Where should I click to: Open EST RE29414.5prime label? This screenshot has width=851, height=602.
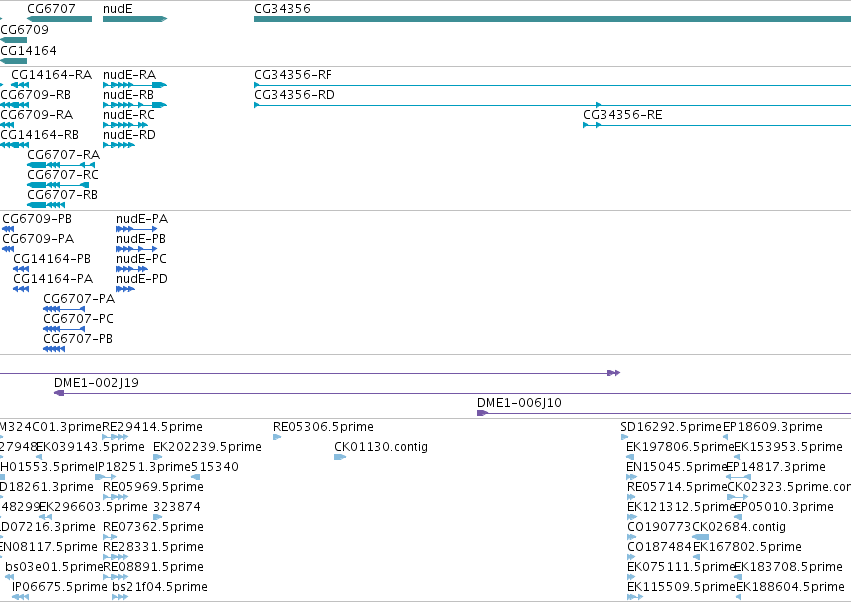pyautogui.click(x=153, y=427)
